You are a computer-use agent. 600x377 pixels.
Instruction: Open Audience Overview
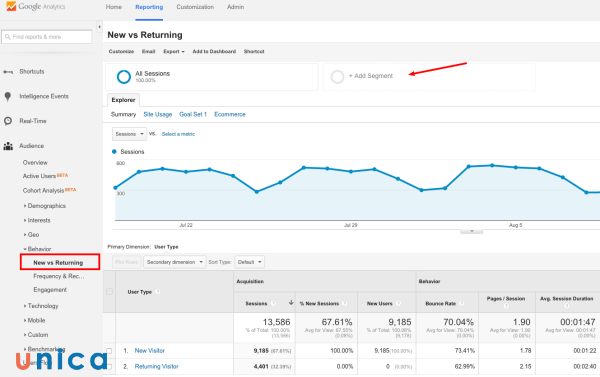click(35, 163)
